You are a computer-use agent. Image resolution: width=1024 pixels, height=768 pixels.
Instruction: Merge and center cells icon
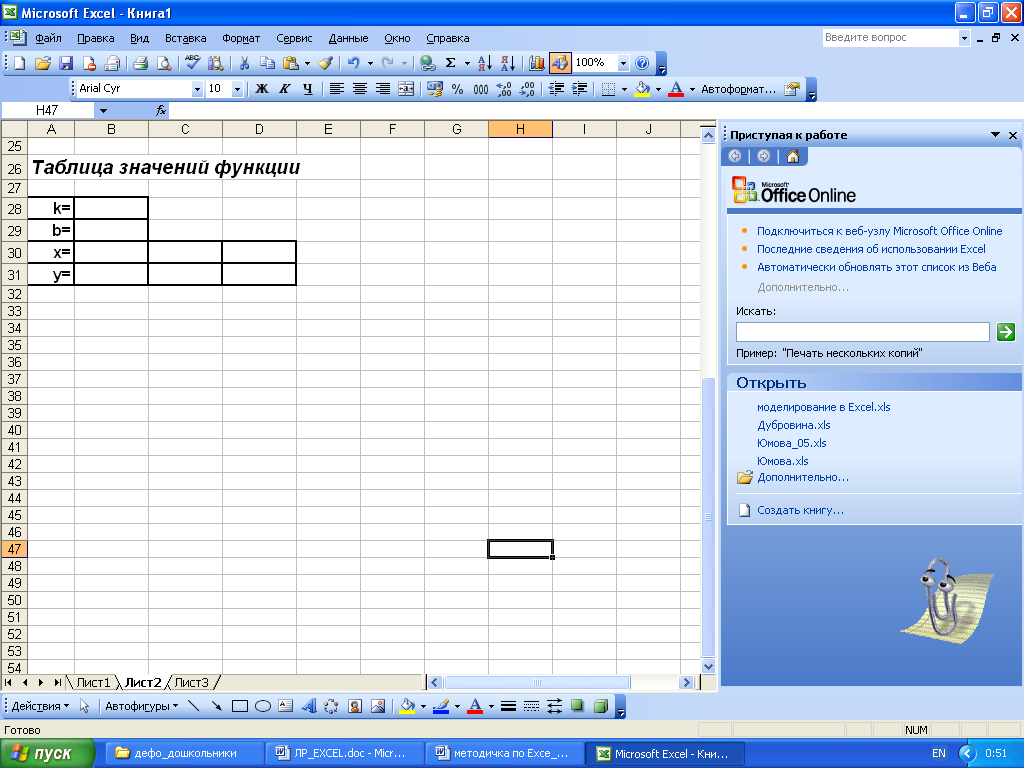(406, 89)
